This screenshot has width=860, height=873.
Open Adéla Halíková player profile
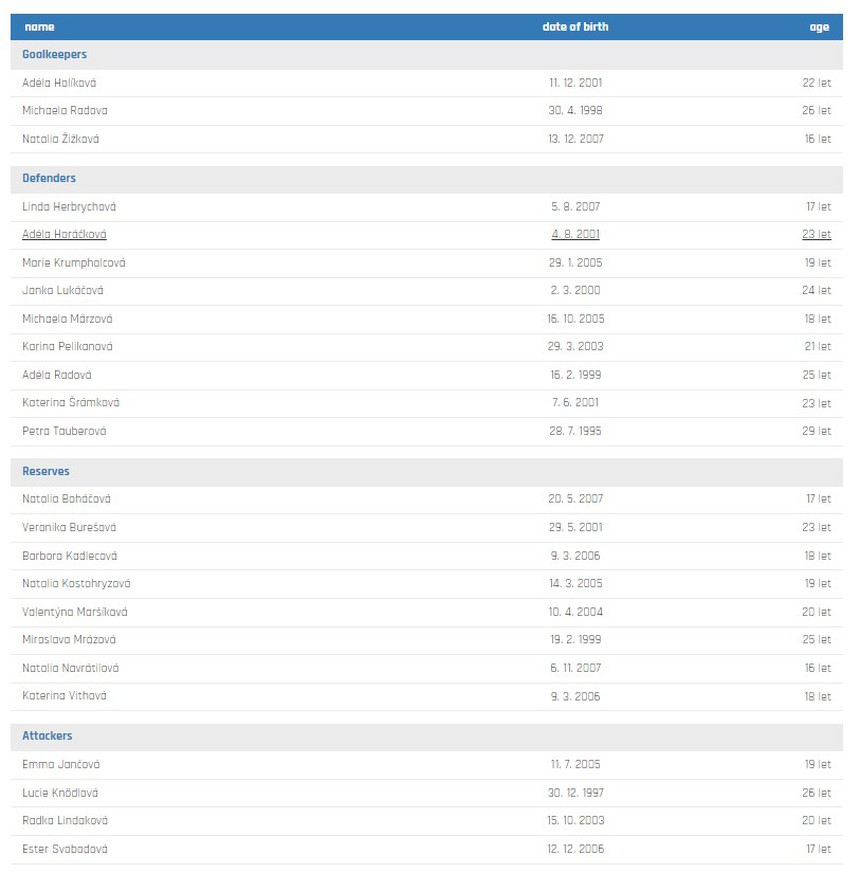pyautogui.click(x=59, y=83)
